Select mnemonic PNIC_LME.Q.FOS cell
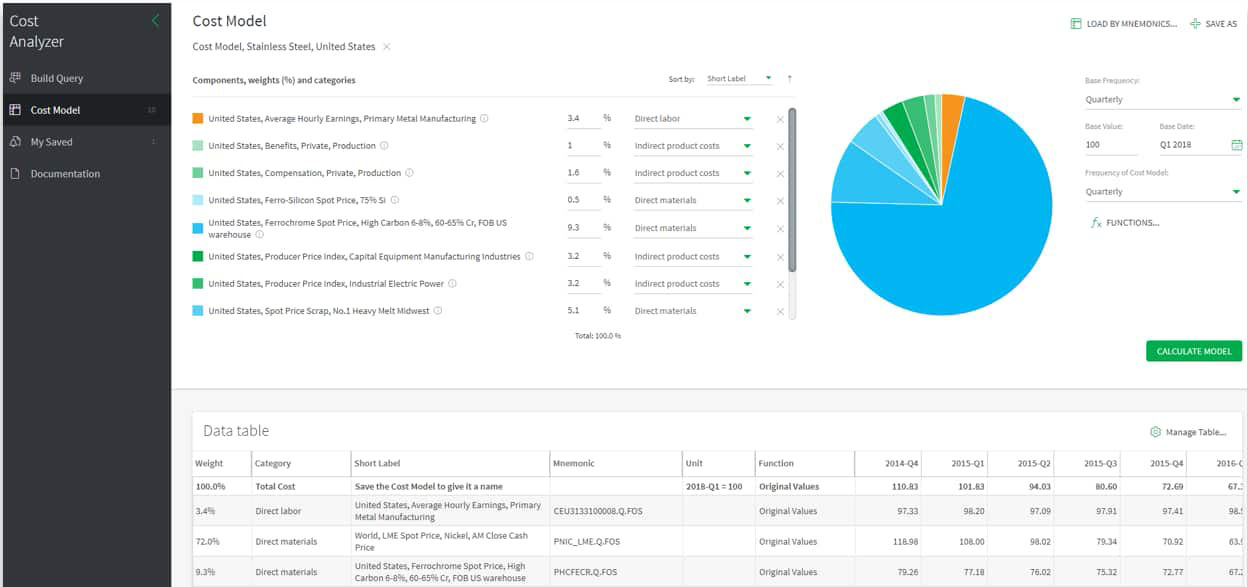 pos(615,542)
